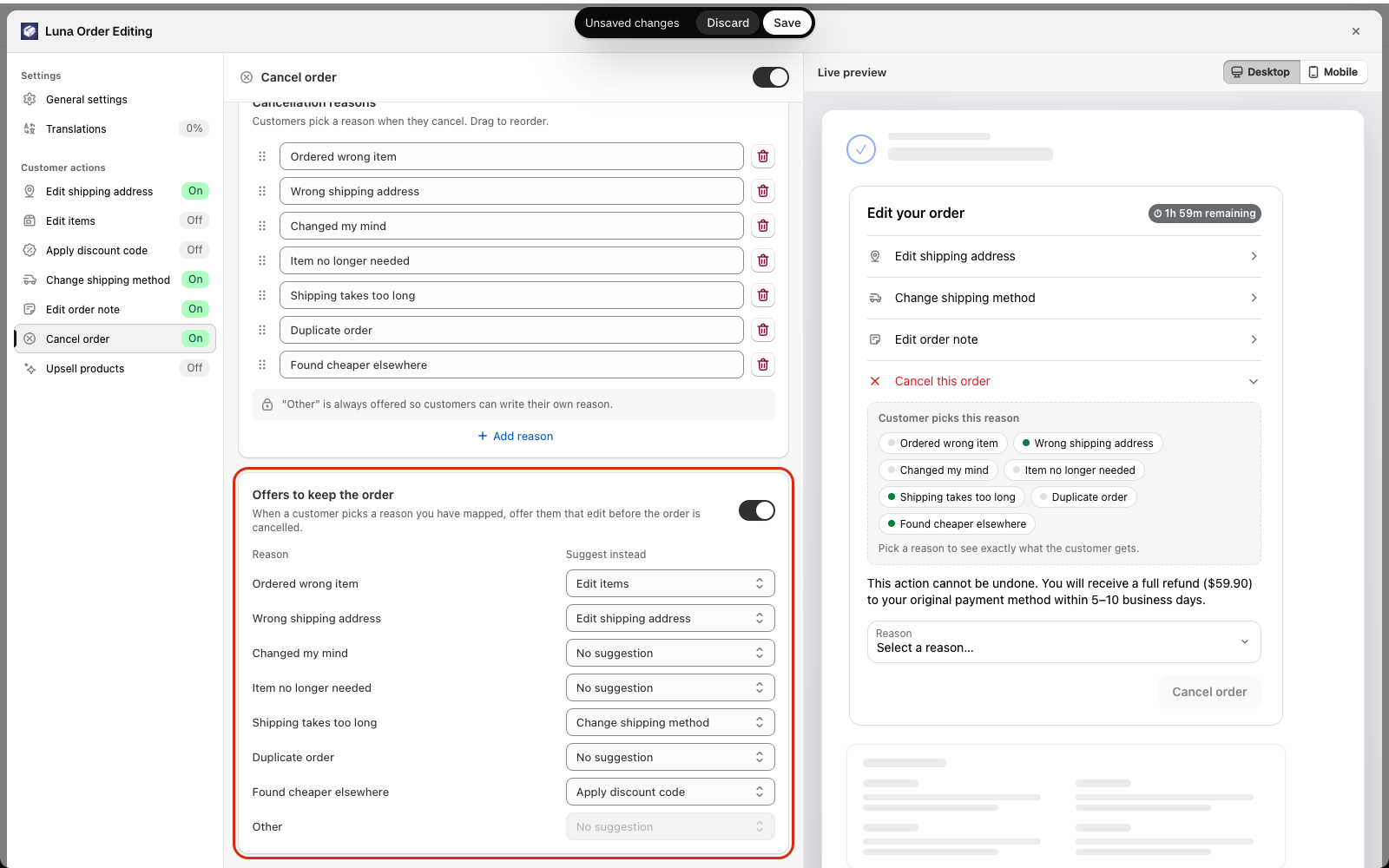Click the drag handle for 'Ordered wrong item'

click(262, 156)
